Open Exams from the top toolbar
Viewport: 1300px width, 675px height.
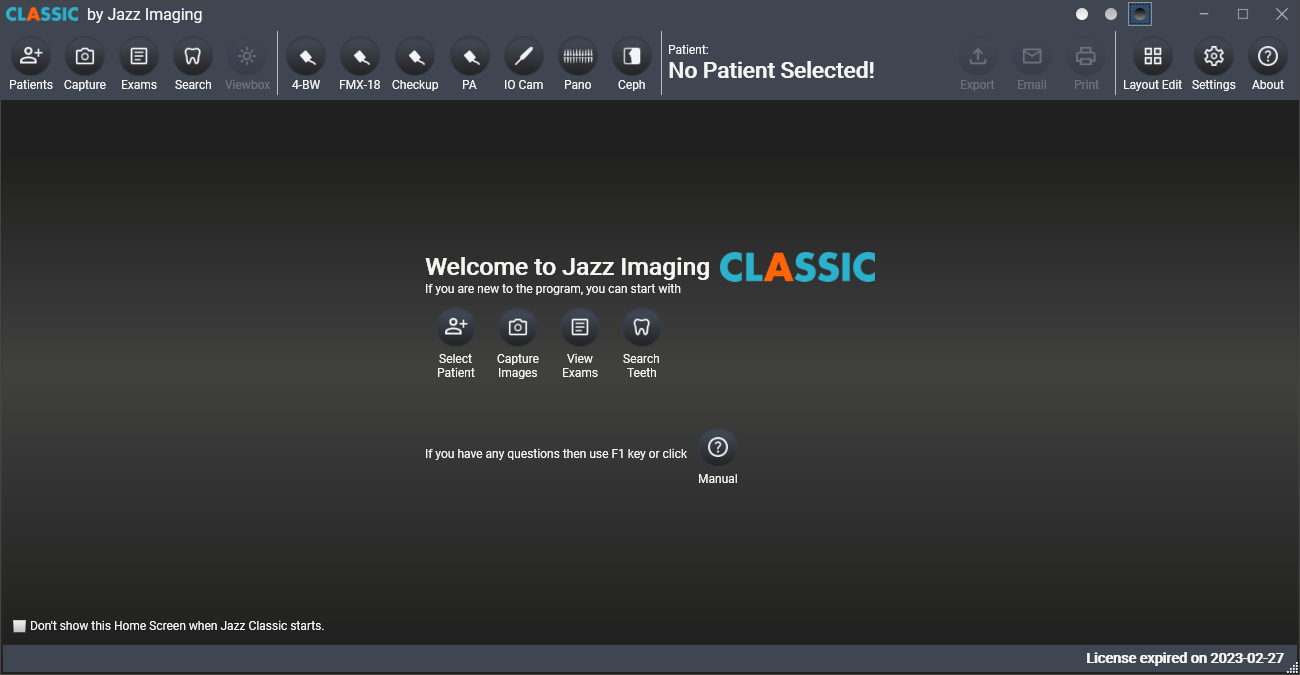139,57
